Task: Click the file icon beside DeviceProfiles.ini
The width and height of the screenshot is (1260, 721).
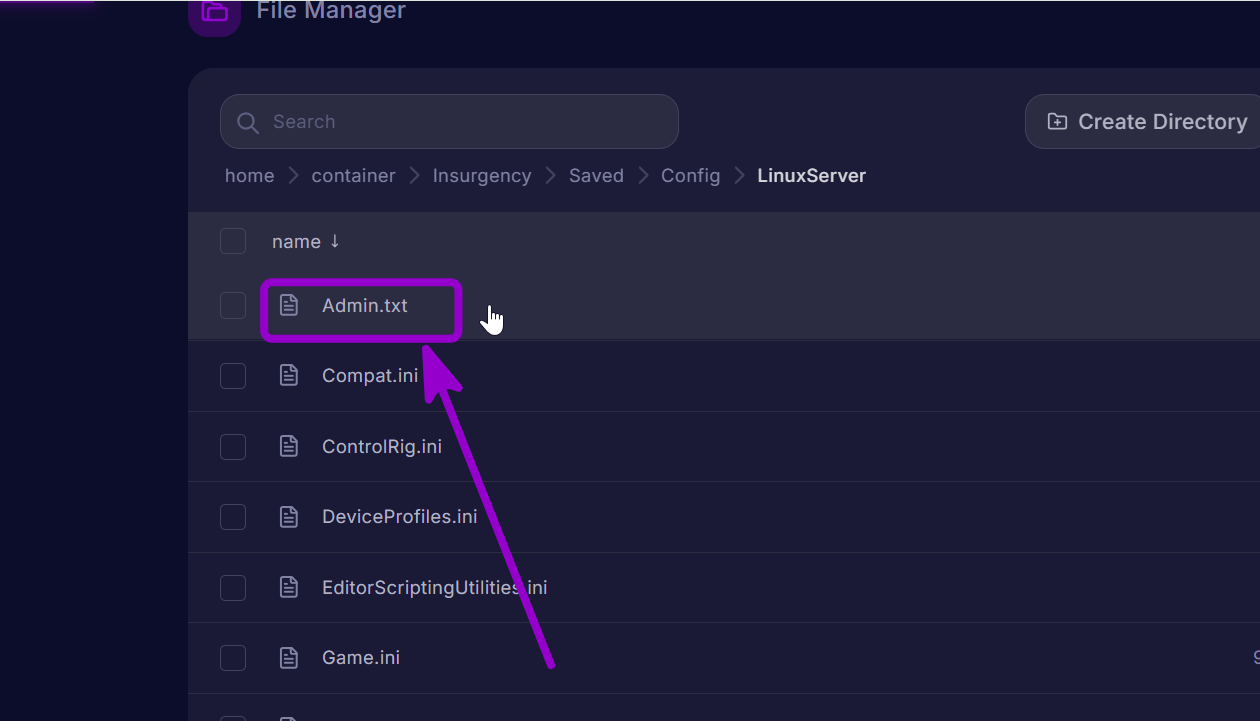Action: click(289, 516)
